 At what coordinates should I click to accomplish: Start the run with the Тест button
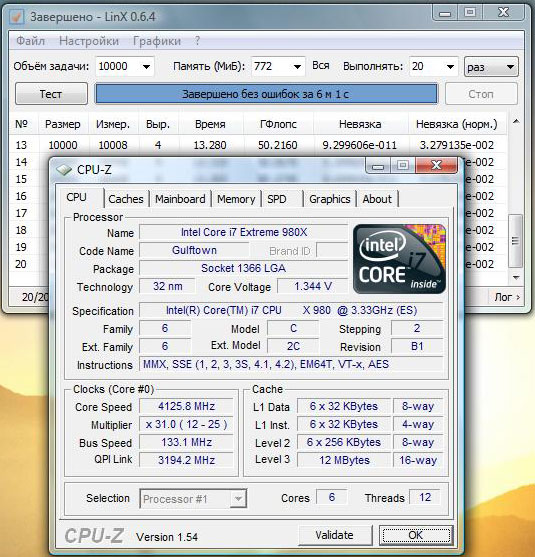pos(51,94)
